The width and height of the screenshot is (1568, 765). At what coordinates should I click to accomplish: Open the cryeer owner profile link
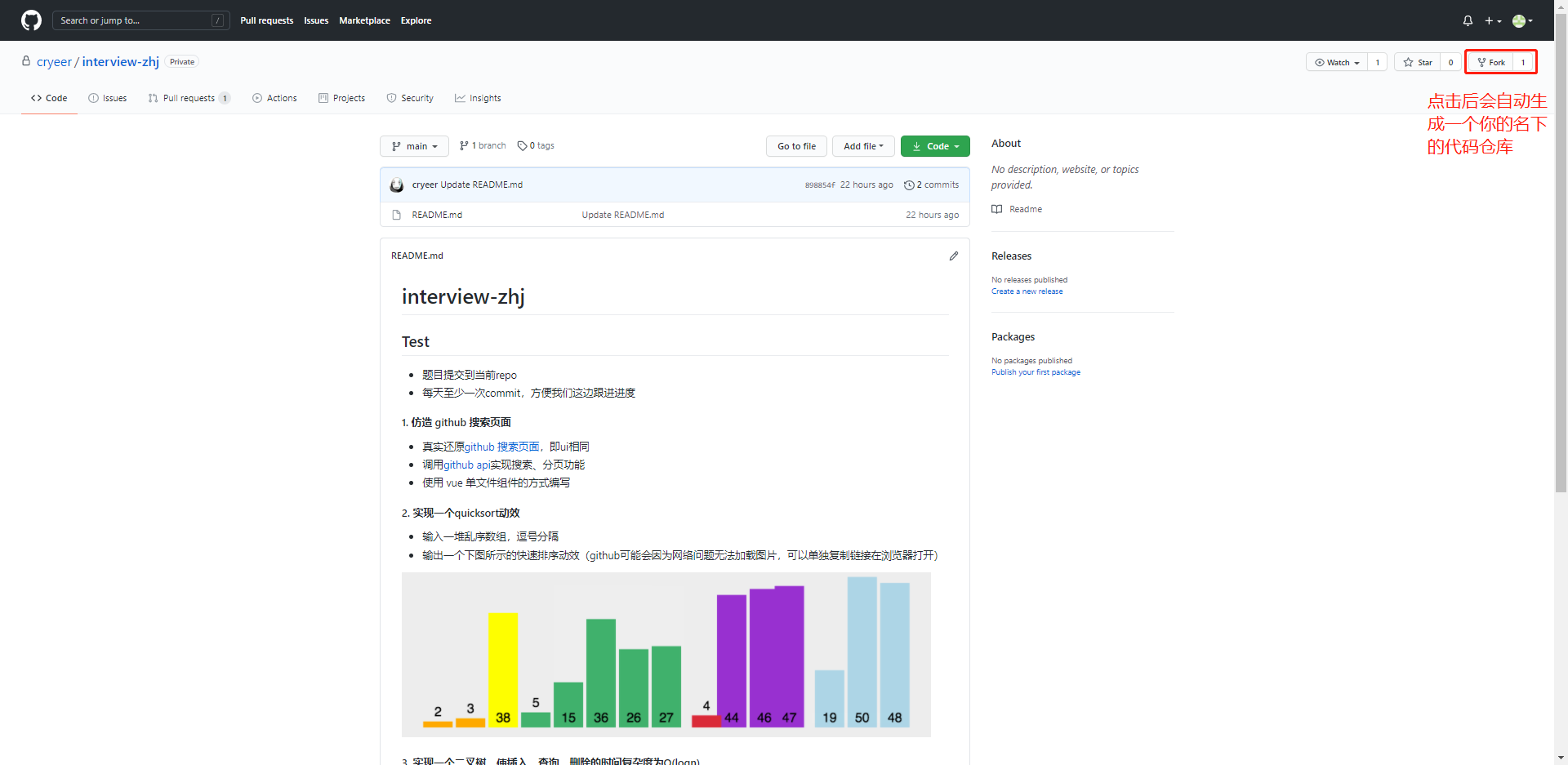pyautogui.click(x=54, y=62)
